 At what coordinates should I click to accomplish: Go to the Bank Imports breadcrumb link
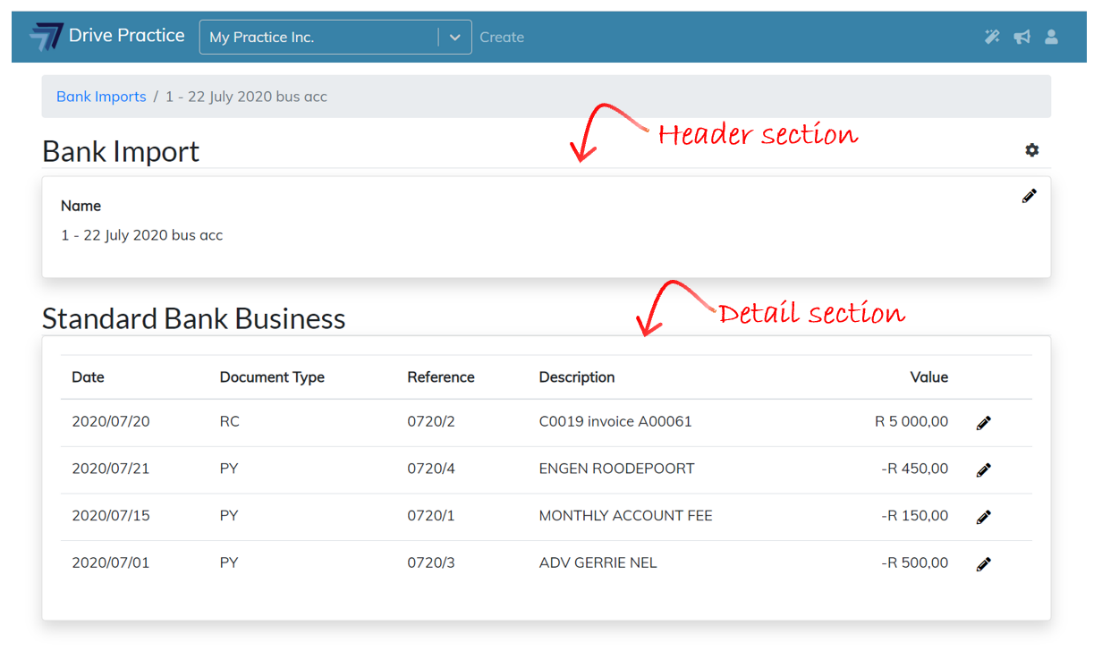101,96
